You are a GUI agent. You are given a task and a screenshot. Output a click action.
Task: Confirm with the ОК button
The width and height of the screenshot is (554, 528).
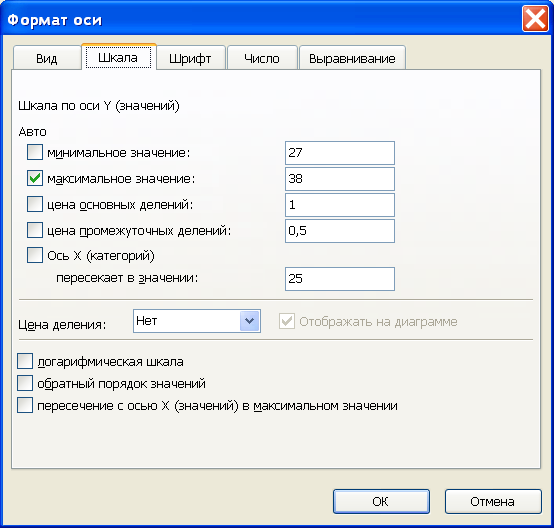pos(381,501)
